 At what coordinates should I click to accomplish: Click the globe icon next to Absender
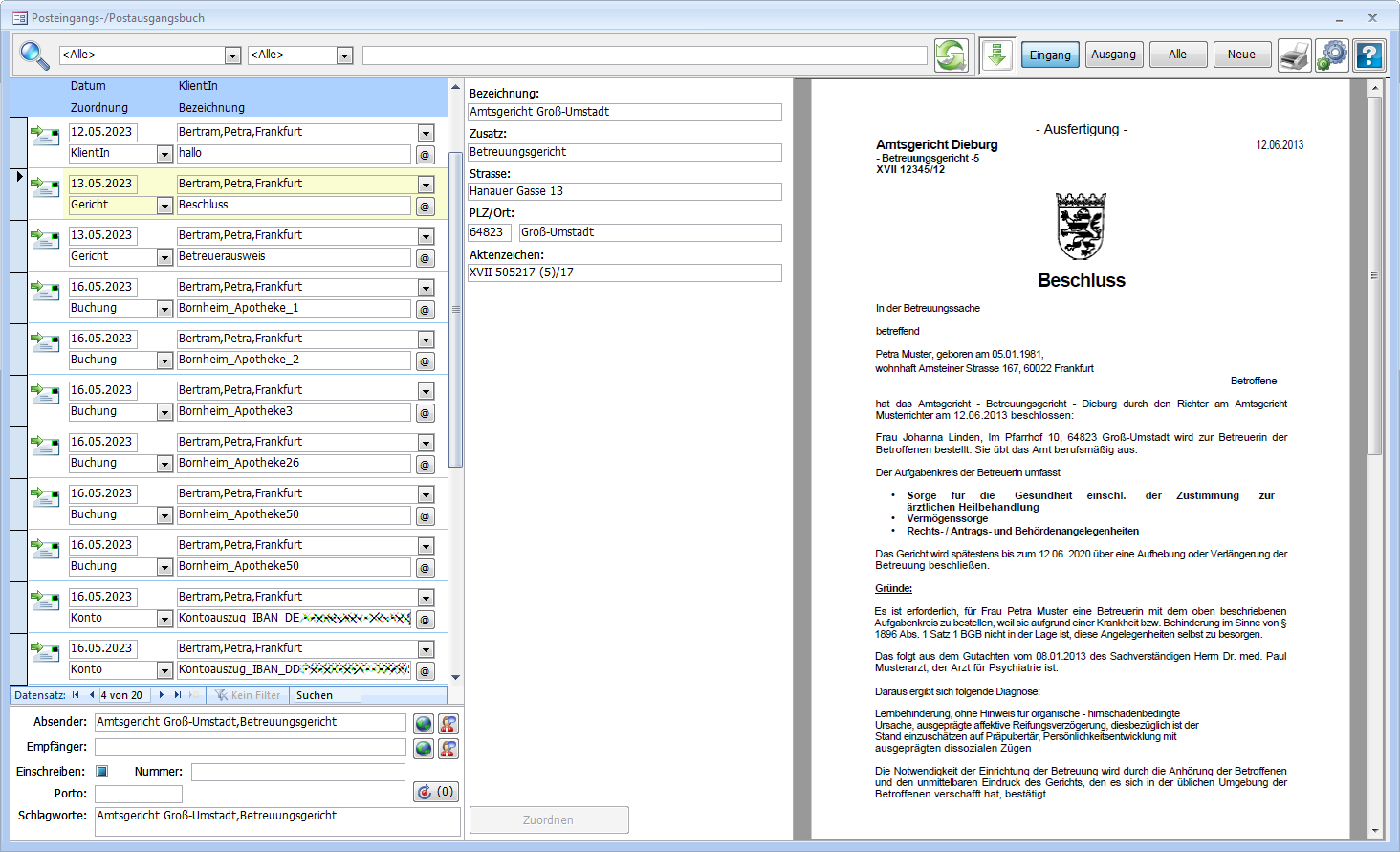(x=424, y=724)
